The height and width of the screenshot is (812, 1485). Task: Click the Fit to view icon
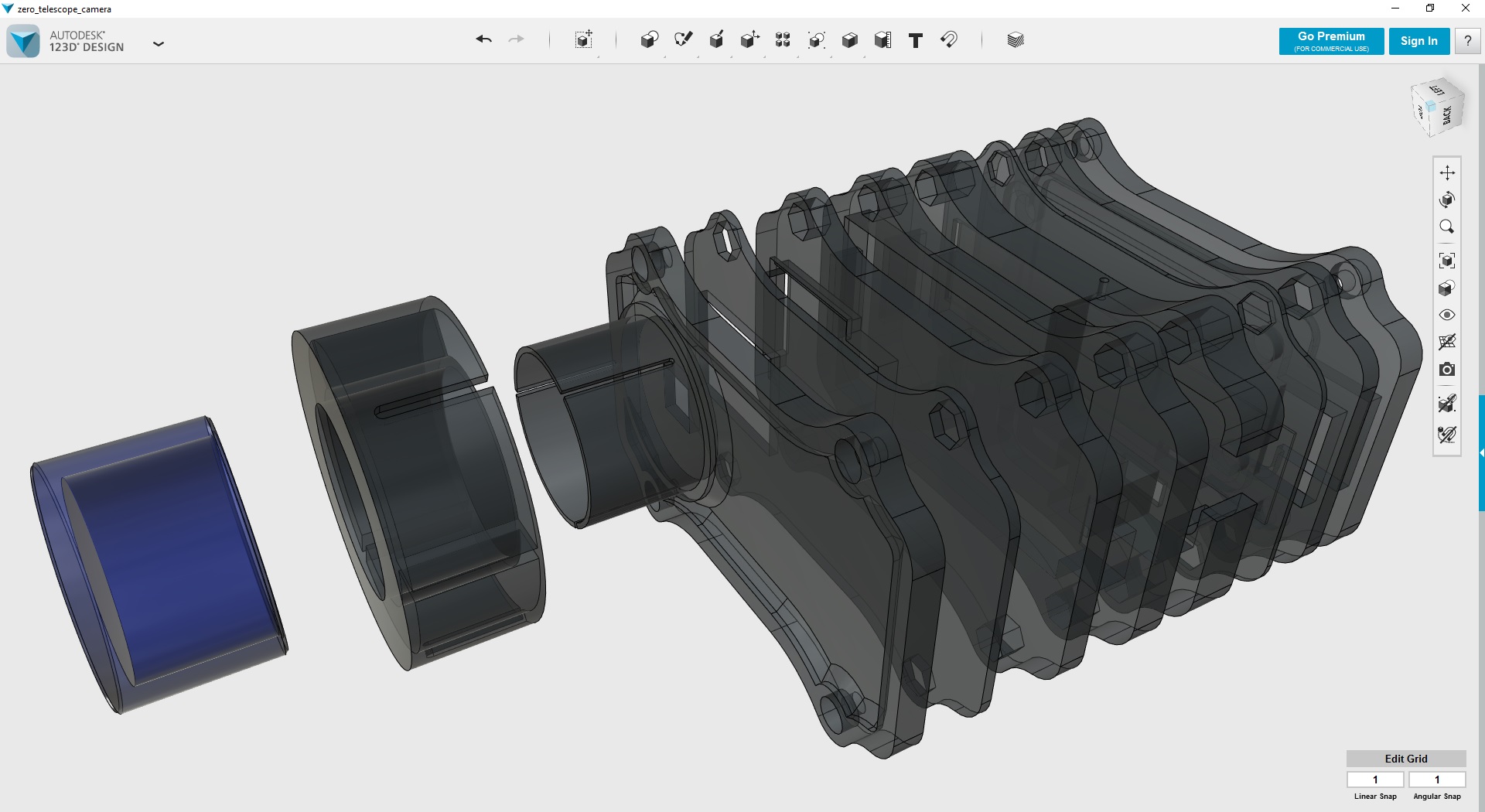1447,261
